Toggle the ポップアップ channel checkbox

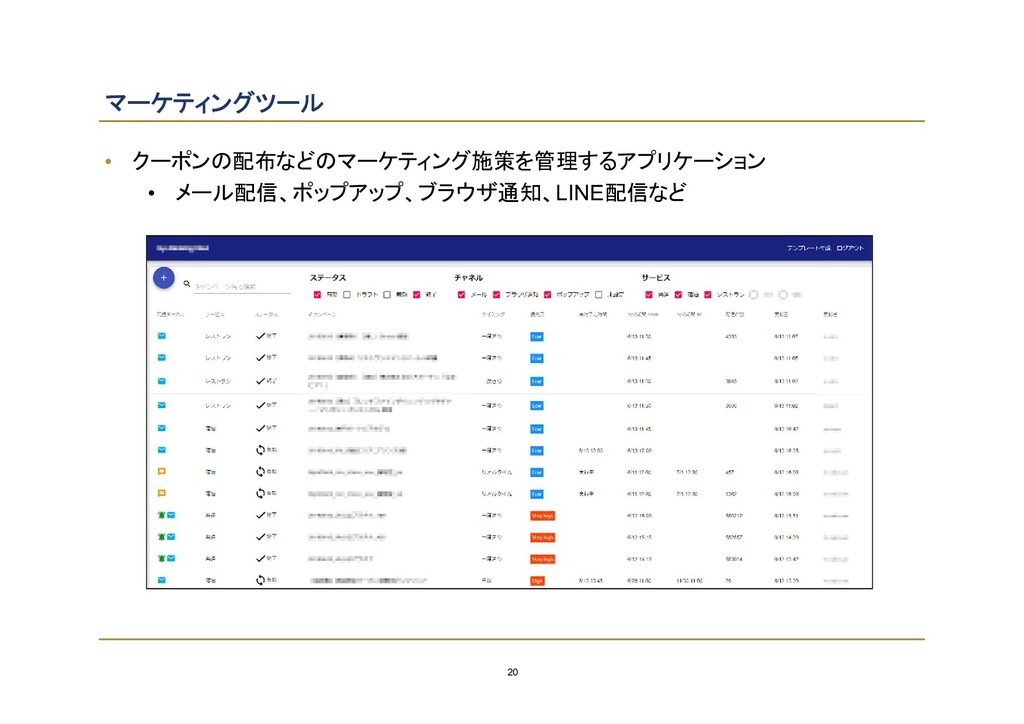point(547,295)
